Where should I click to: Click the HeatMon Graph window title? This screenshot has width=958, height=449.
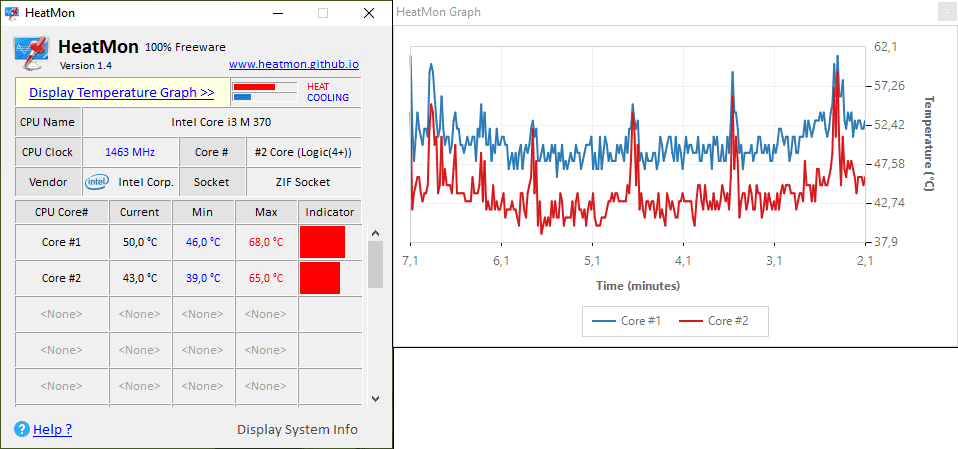tap(438, 12)
